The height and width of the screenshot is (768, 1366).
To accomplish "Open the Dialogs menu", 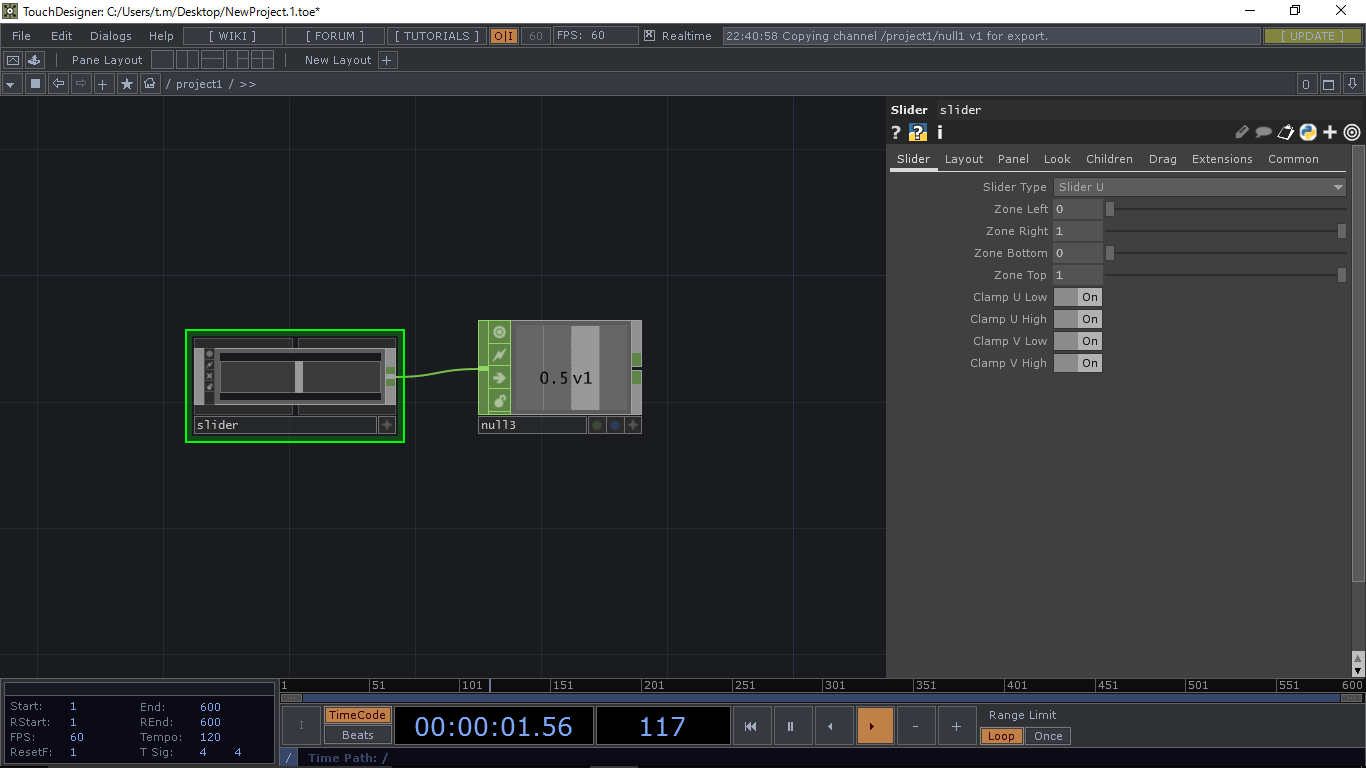I will (x=110, y=35).
